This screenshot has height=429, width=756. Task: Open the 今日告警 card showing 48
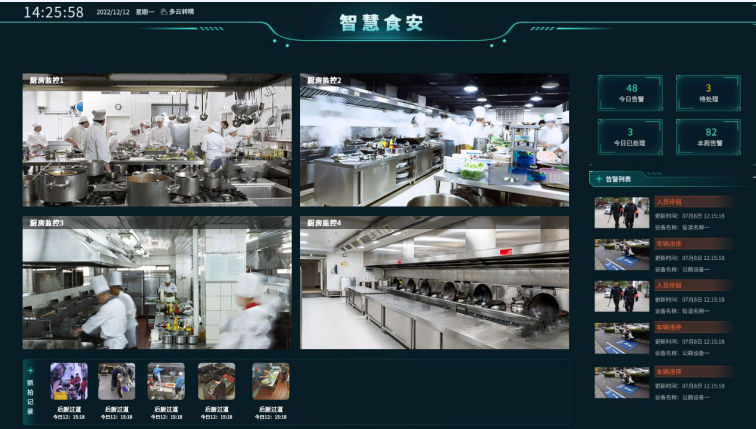click(631, 93)
